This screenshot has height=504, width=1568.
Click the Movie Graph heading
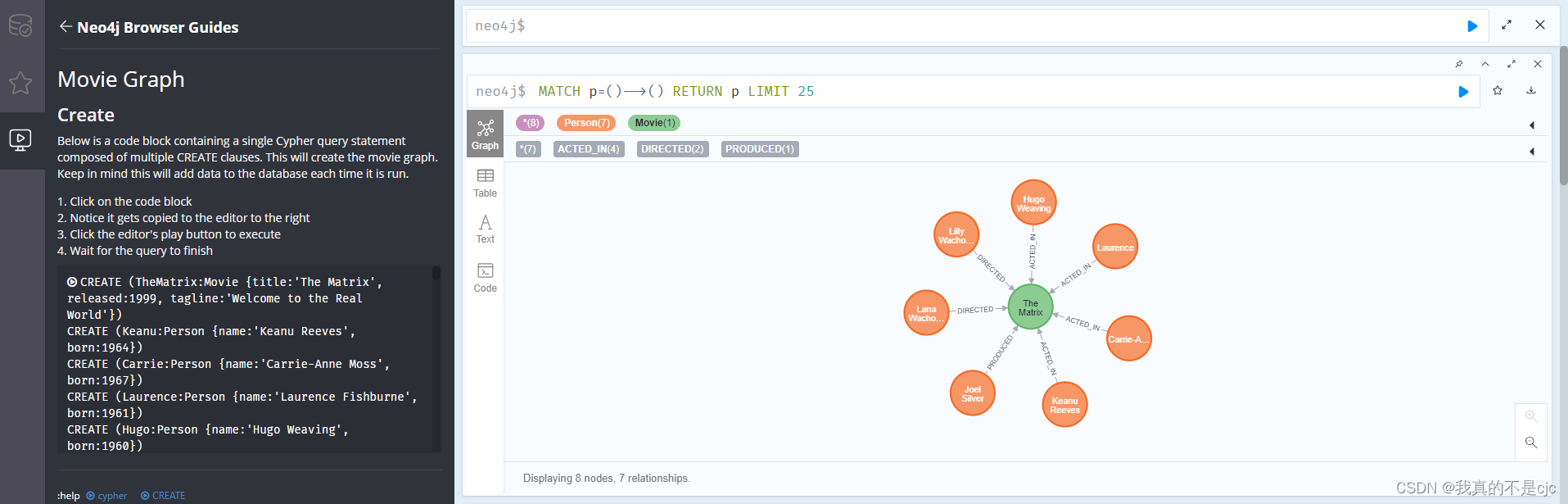(121, 79)
